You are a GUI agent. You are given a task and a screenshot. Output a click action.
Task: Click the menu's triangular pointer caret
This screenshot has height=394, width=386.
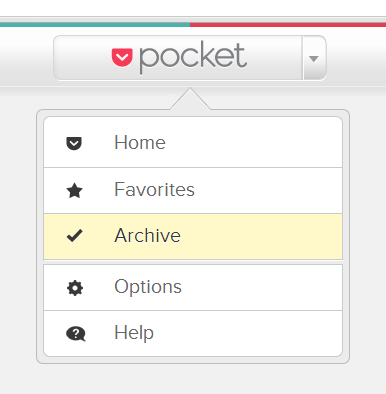[190, 99]
